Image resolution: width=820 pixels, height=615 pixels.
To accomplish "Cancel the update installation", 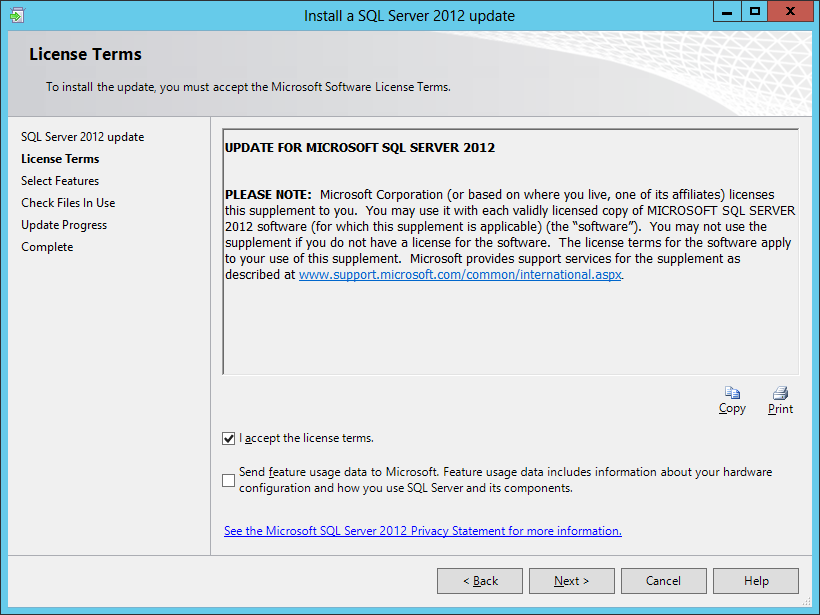I will coord(664,581).
